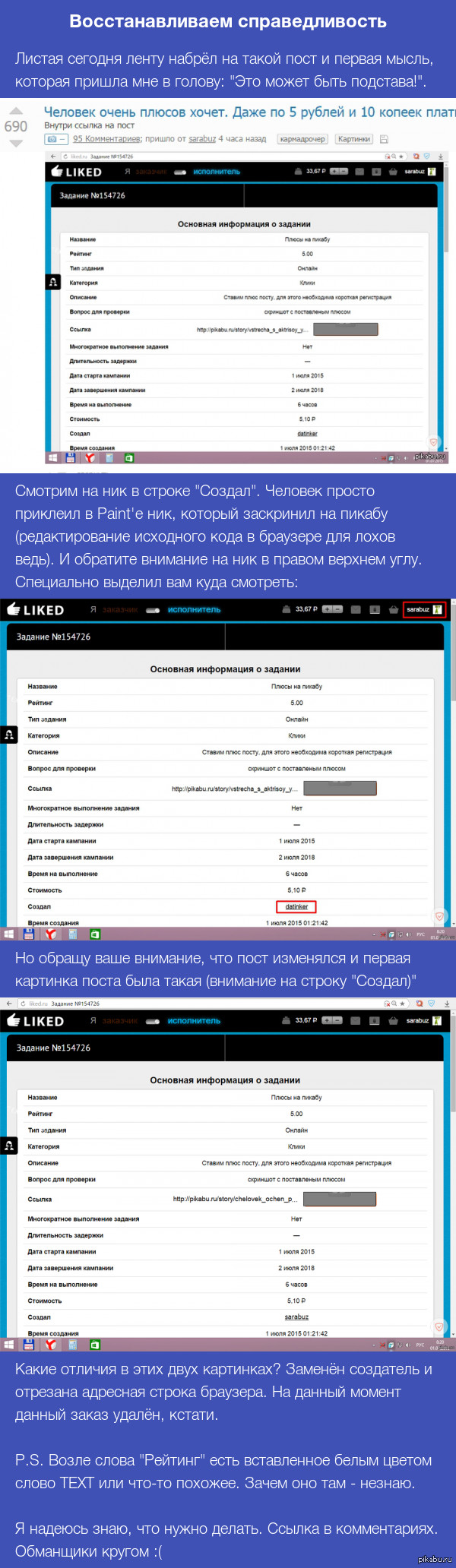Screen dimensions: 456x1568
Task: Click the Windows Start button in the bottom screenshot
Action: (x=9, y=1344)
